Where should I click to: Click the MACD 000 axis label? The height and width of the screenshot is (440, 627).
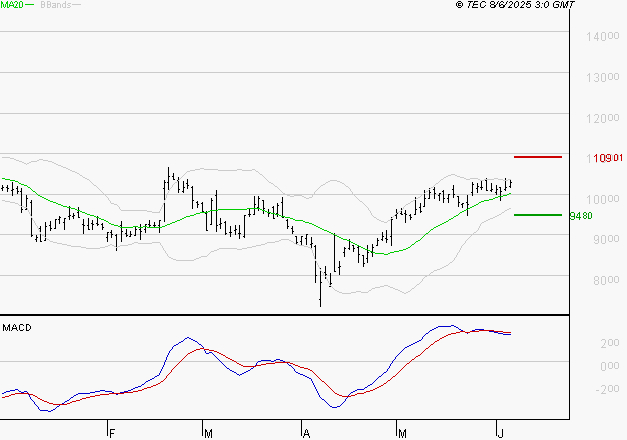610,366
